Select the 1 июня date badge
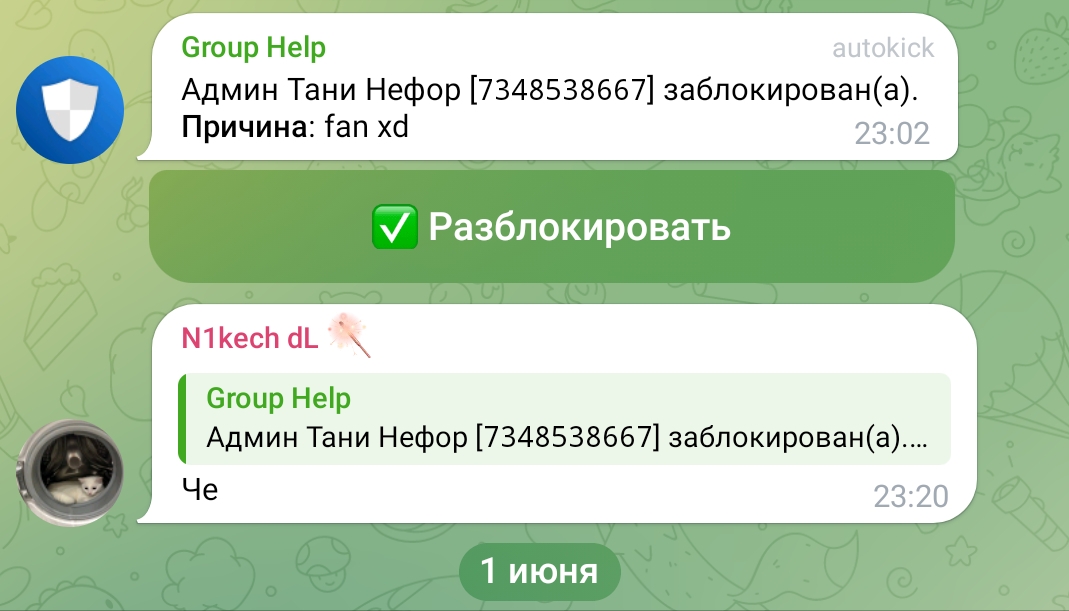The height and width of the screenshot is (611, 1069). [540, 571]
